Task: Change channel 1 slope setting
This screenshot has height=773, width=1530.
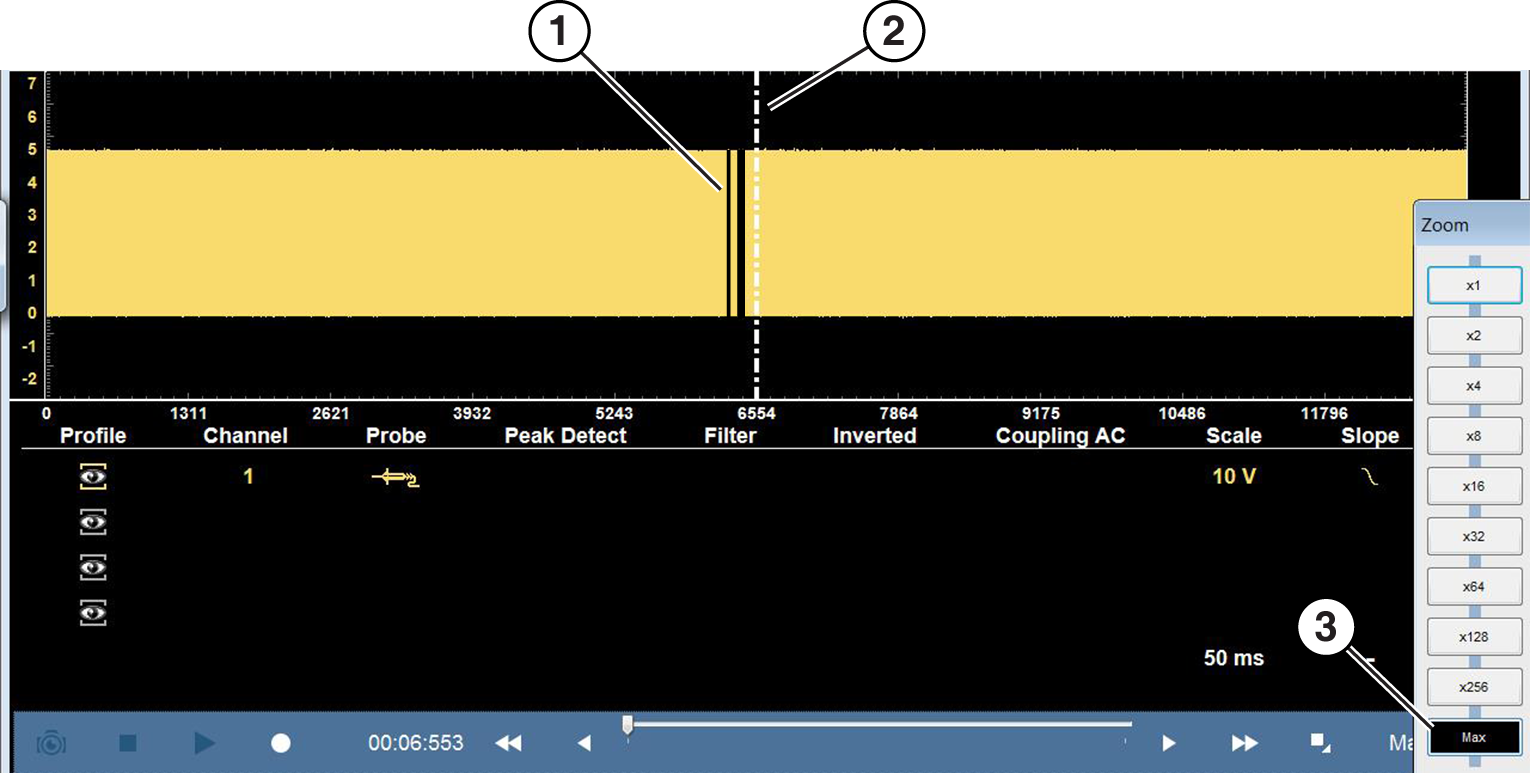Action: coord(1370,478)
